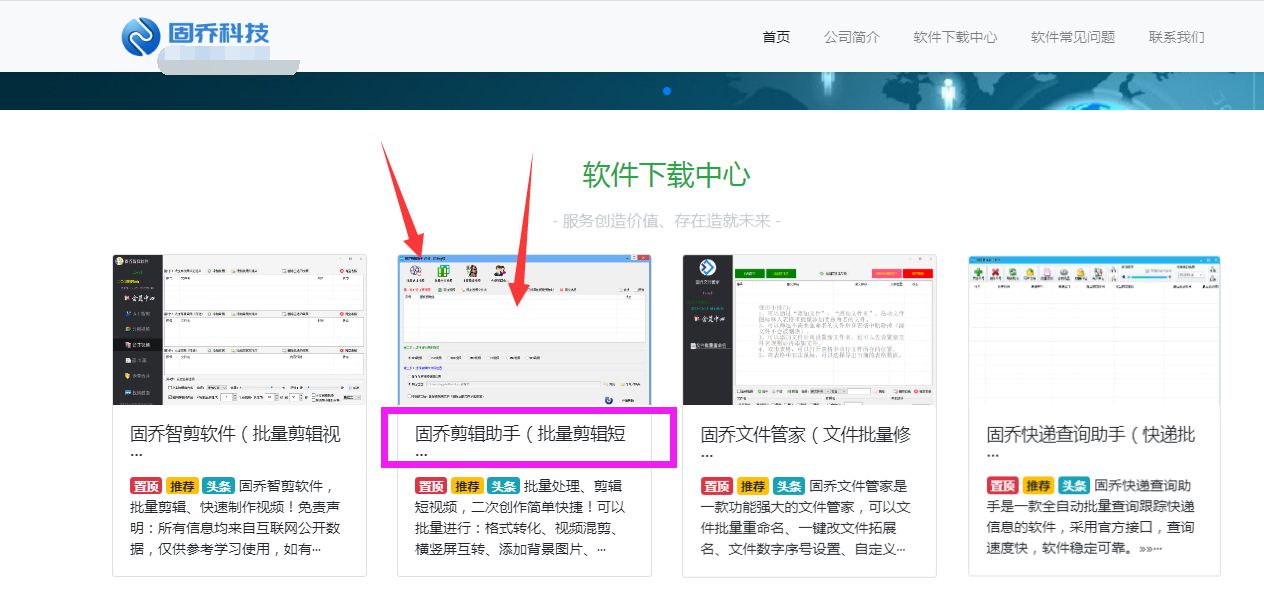Image resolution: width=1264 pixels, height=595 pixels.
Task: Open the 联系我们 menu item
Action: click(x=1177, y=37)
